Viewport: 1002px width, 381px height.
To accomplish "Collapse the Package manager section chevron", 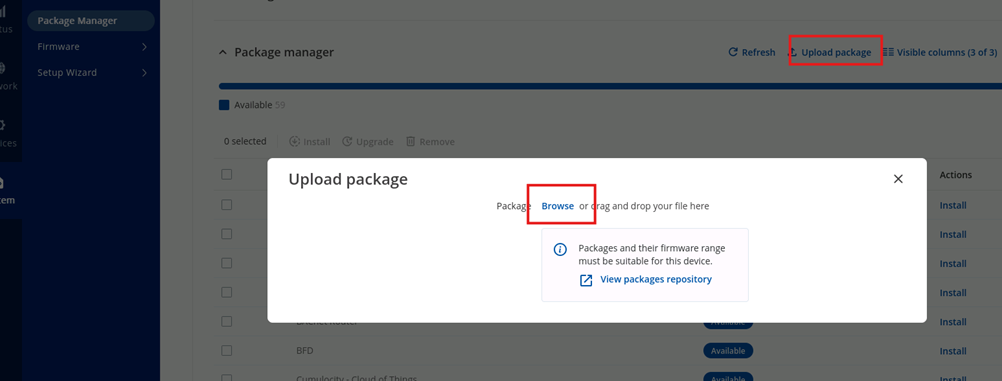I will pyautogui.click(x=223, y=52).
